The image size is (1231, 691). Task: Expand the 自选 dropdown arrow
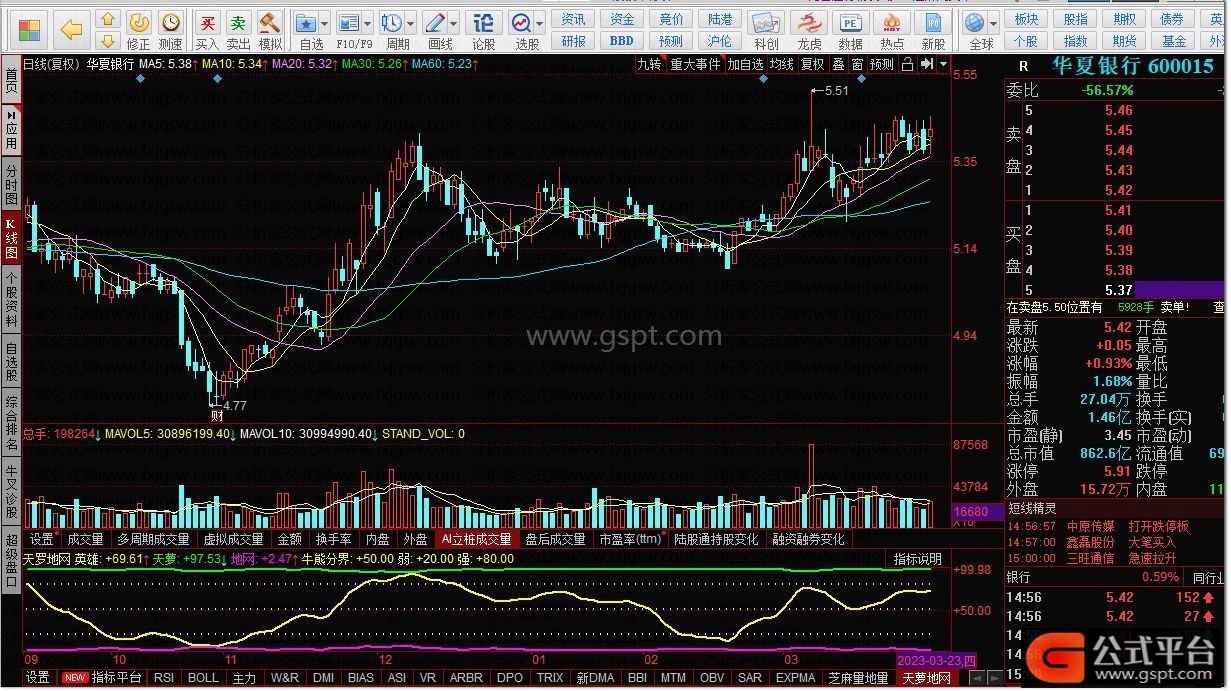click(326, 23)
